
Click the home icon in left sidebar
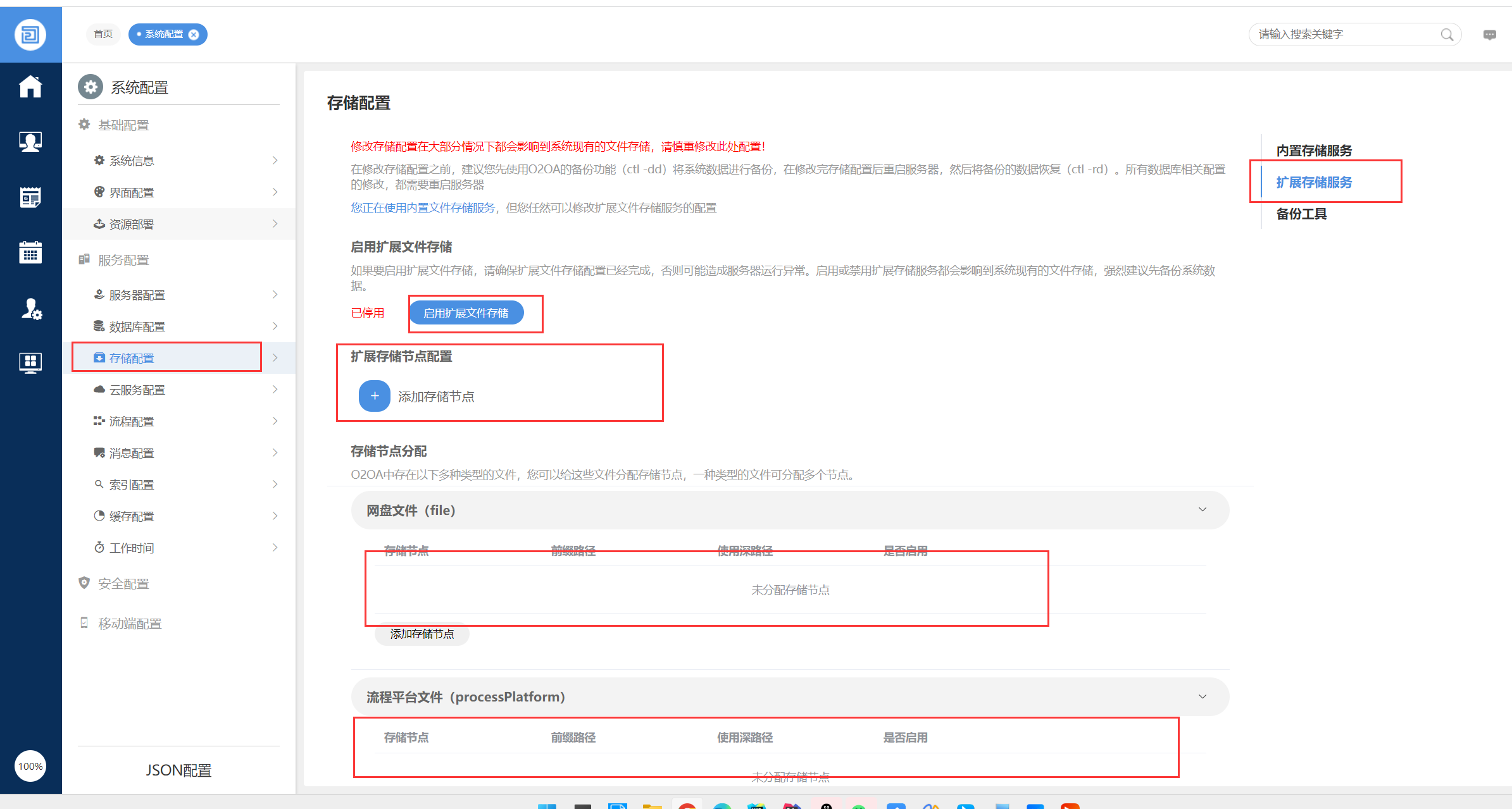click(30, 87)
